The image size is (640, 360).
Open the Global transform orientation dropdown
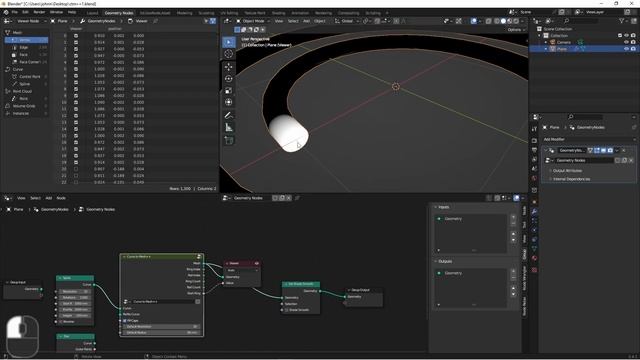pos(347,21)
